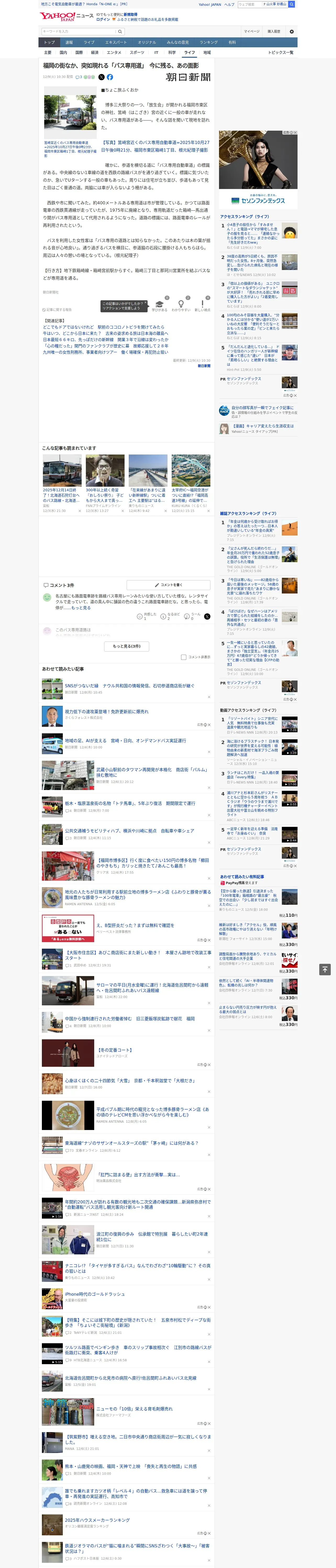This screenshot has width=336, height=1568.
Task: React with わかりやすい lightbulb icon
Action: coord(181,305)
